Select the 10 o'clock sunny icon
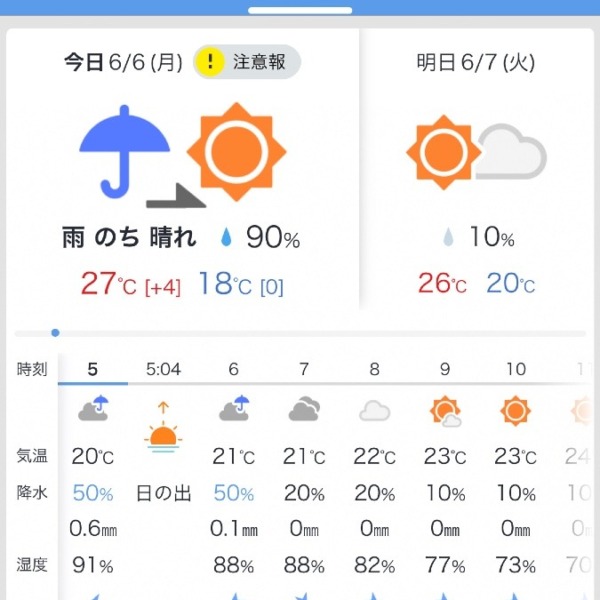The image size is (600, 600). [x=515, y=411]
